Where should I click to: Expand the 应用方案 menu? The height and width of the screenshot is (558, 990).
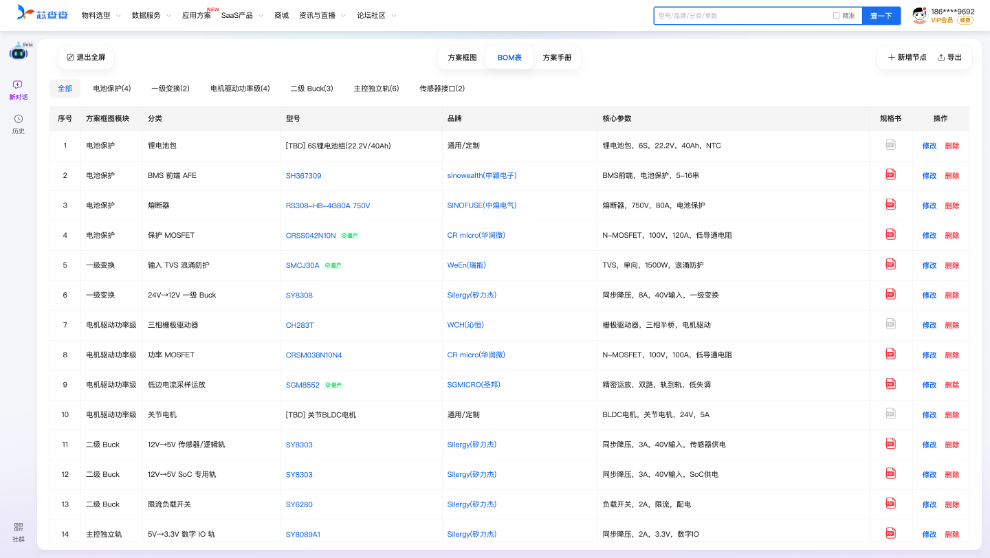tap(196, 16)
